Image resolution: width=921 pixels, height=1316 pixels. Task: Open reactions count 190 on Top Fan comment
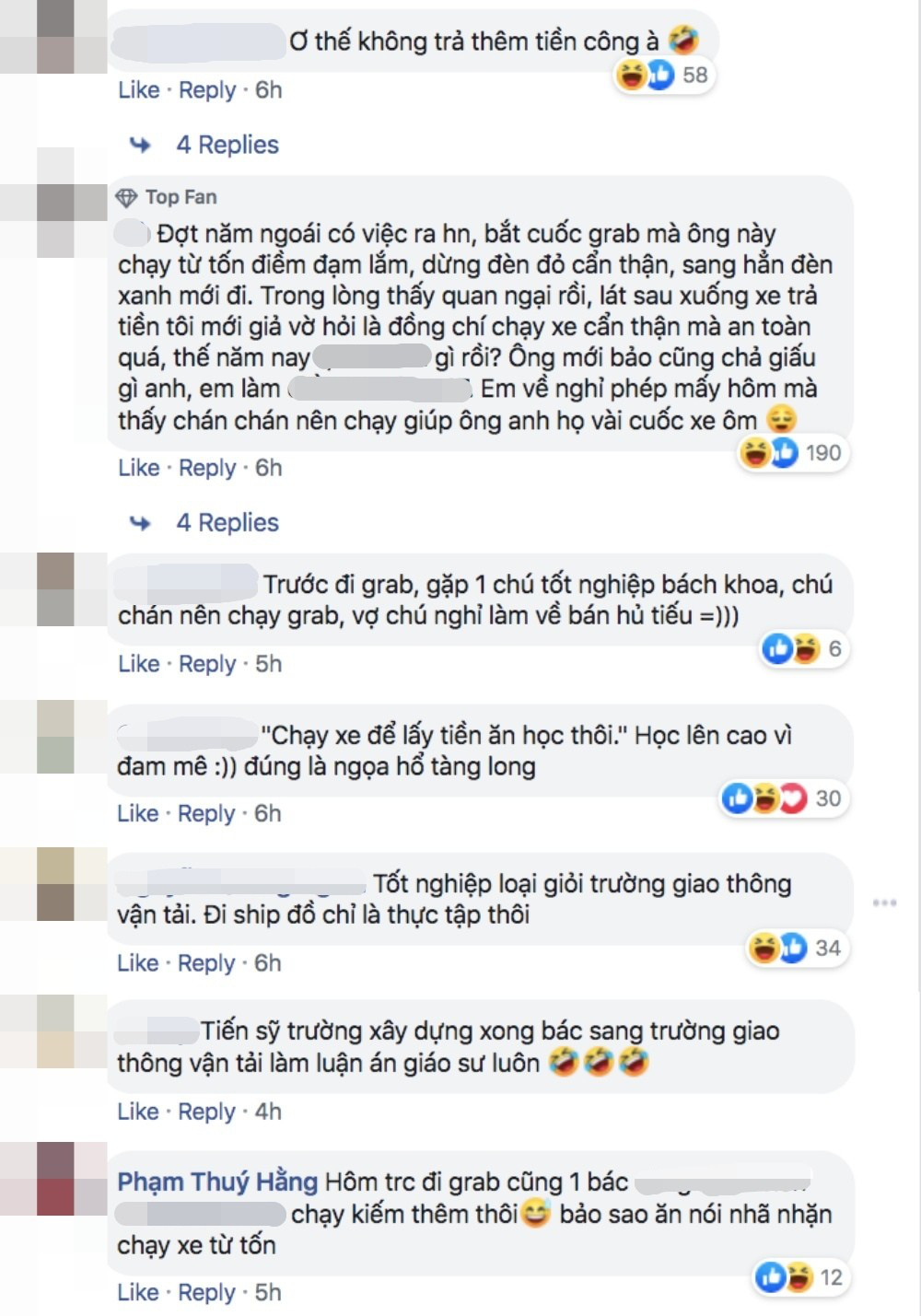tap(793, 452)
